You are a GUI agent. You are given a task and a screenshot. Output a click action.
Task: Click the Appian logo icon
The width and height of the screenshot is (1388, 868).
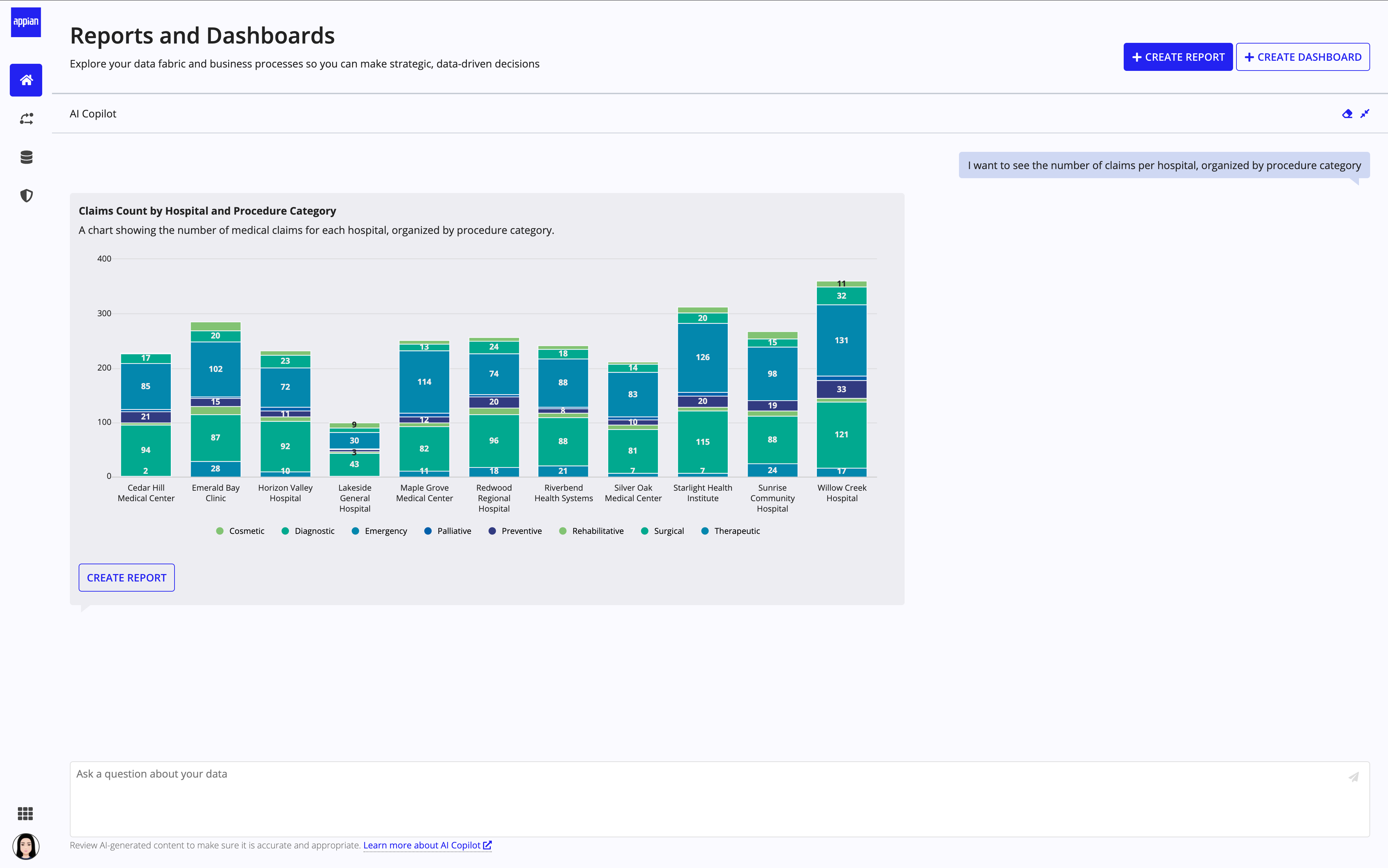pos(26,22)
